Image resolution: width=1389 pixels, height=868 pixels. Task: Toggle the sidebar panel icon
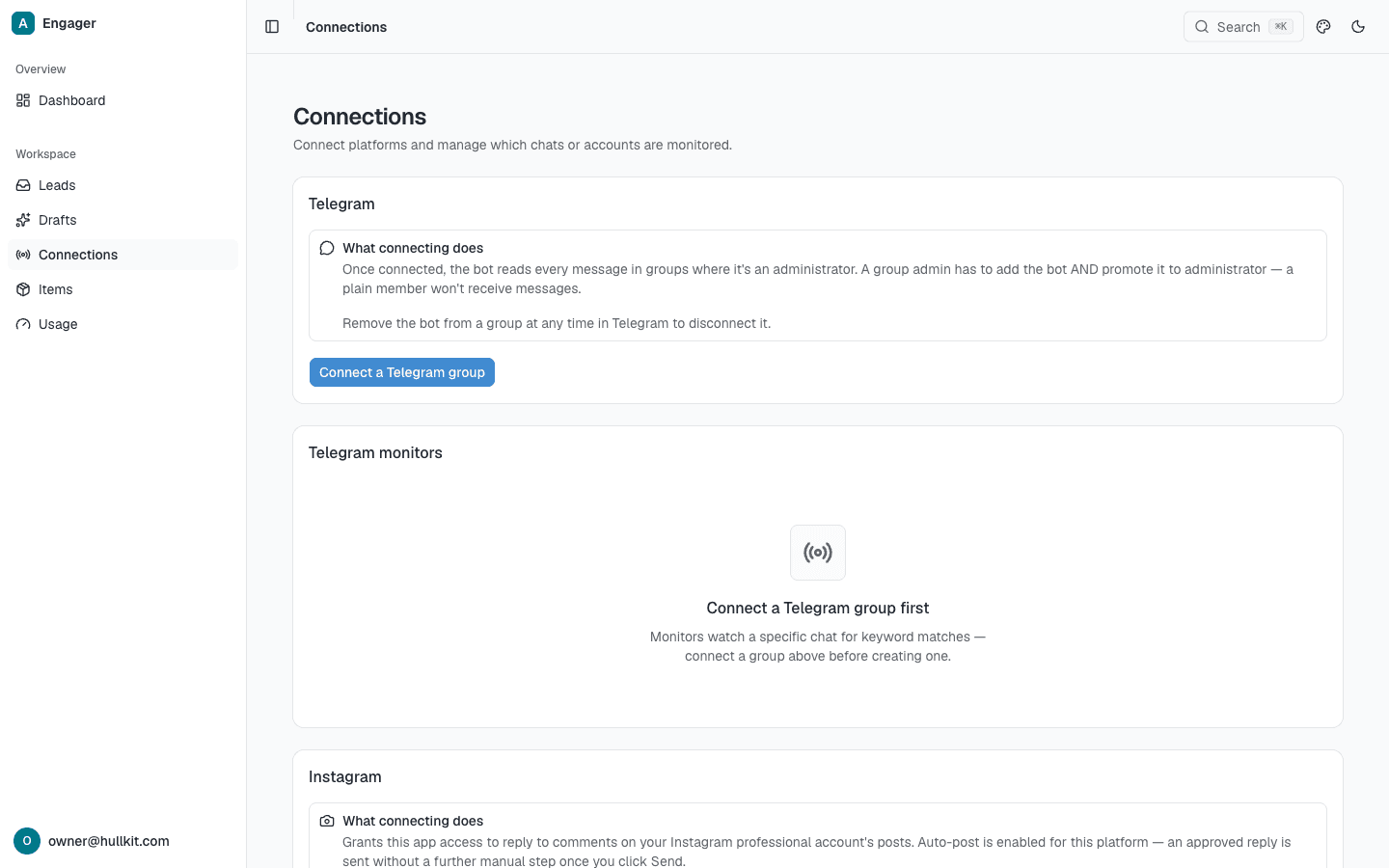[x=272, y=27]
